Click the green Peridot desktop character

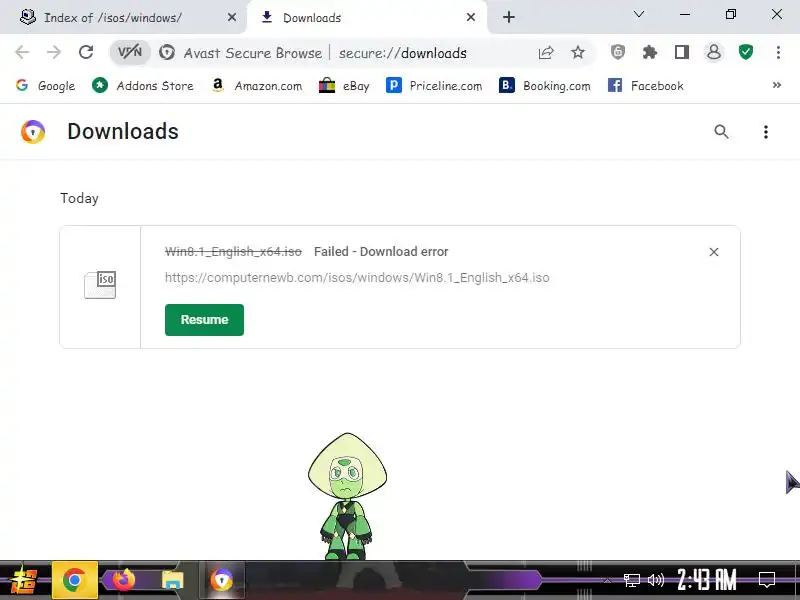click(347, 496)
